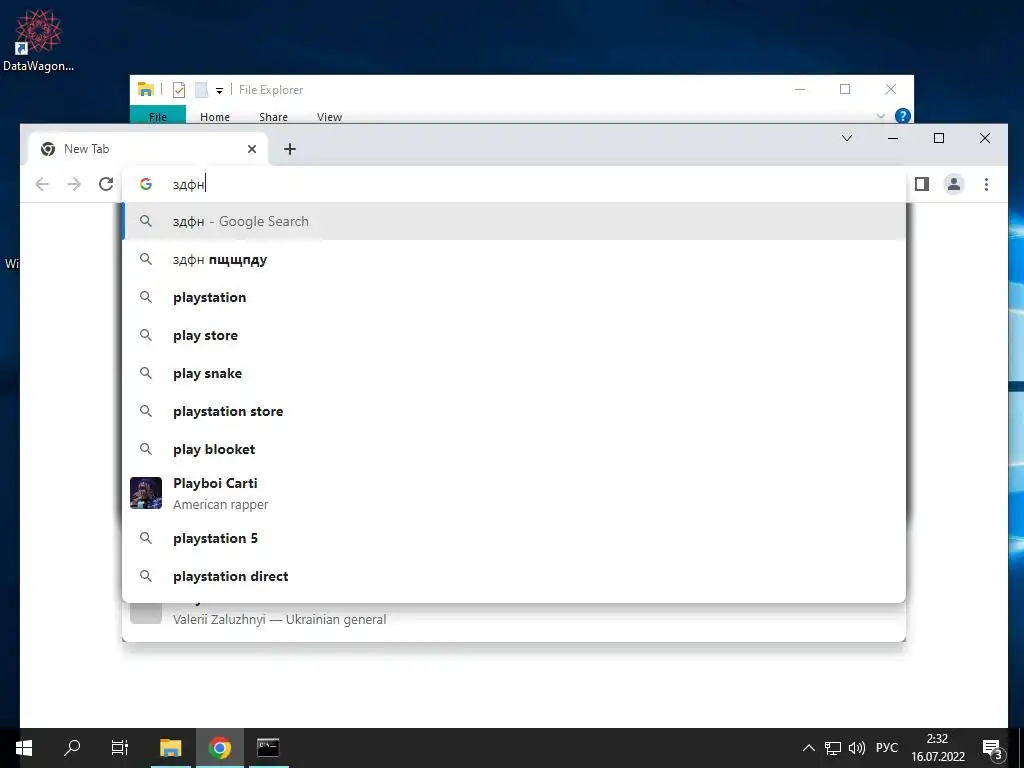
Task: Click search icon beside 'playstation 5'
Action: [x=146, y=538]
